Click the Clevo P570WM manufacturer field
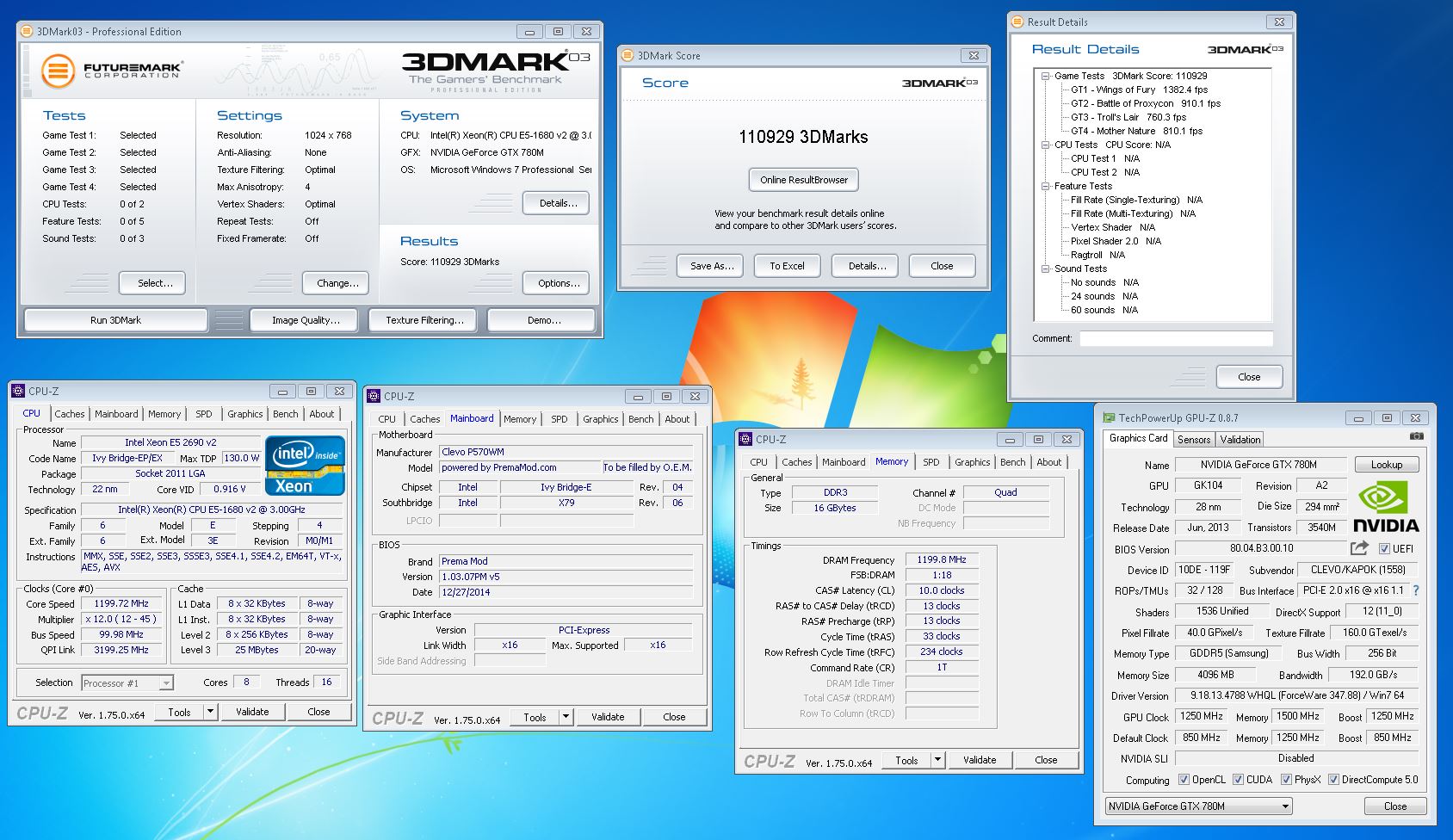 coord(566,452)
